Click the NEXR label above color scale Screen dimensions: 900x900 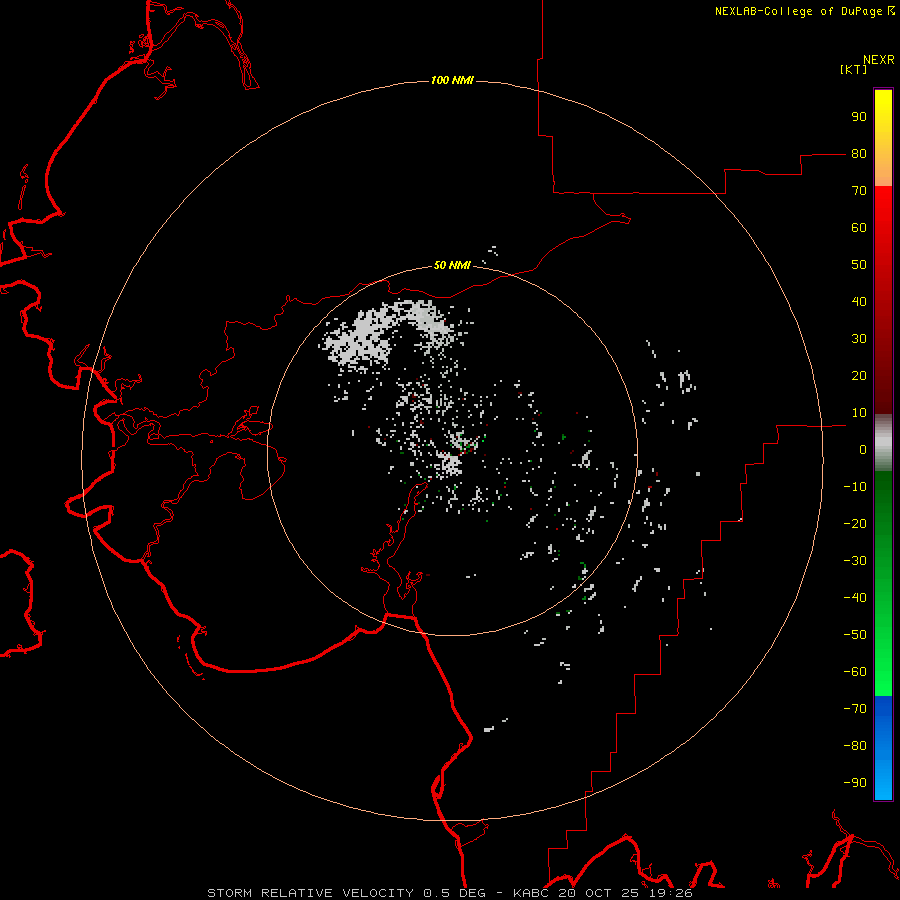(x=878, y=60)
